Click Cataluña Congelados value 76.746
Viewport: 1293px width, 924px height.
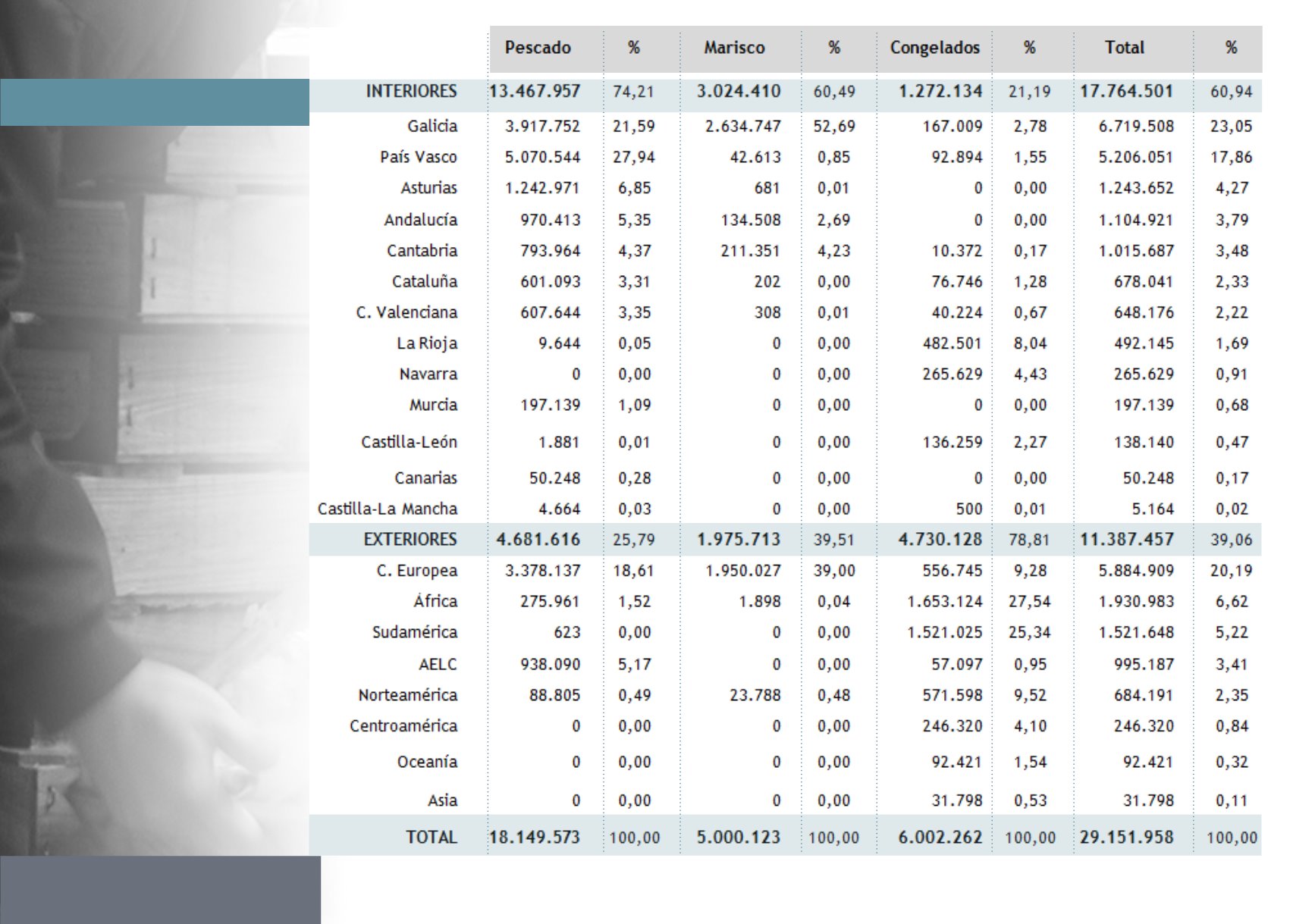[x=957, y=281]
